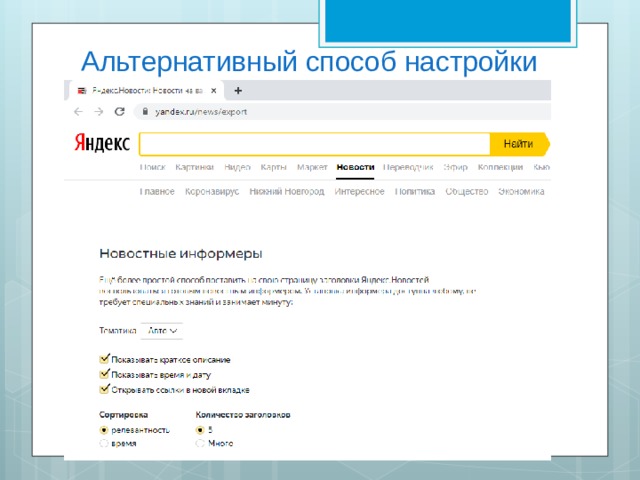Open the Яндекс logo homepage
This screenshot has width=640, height=480.
(102, 144)
